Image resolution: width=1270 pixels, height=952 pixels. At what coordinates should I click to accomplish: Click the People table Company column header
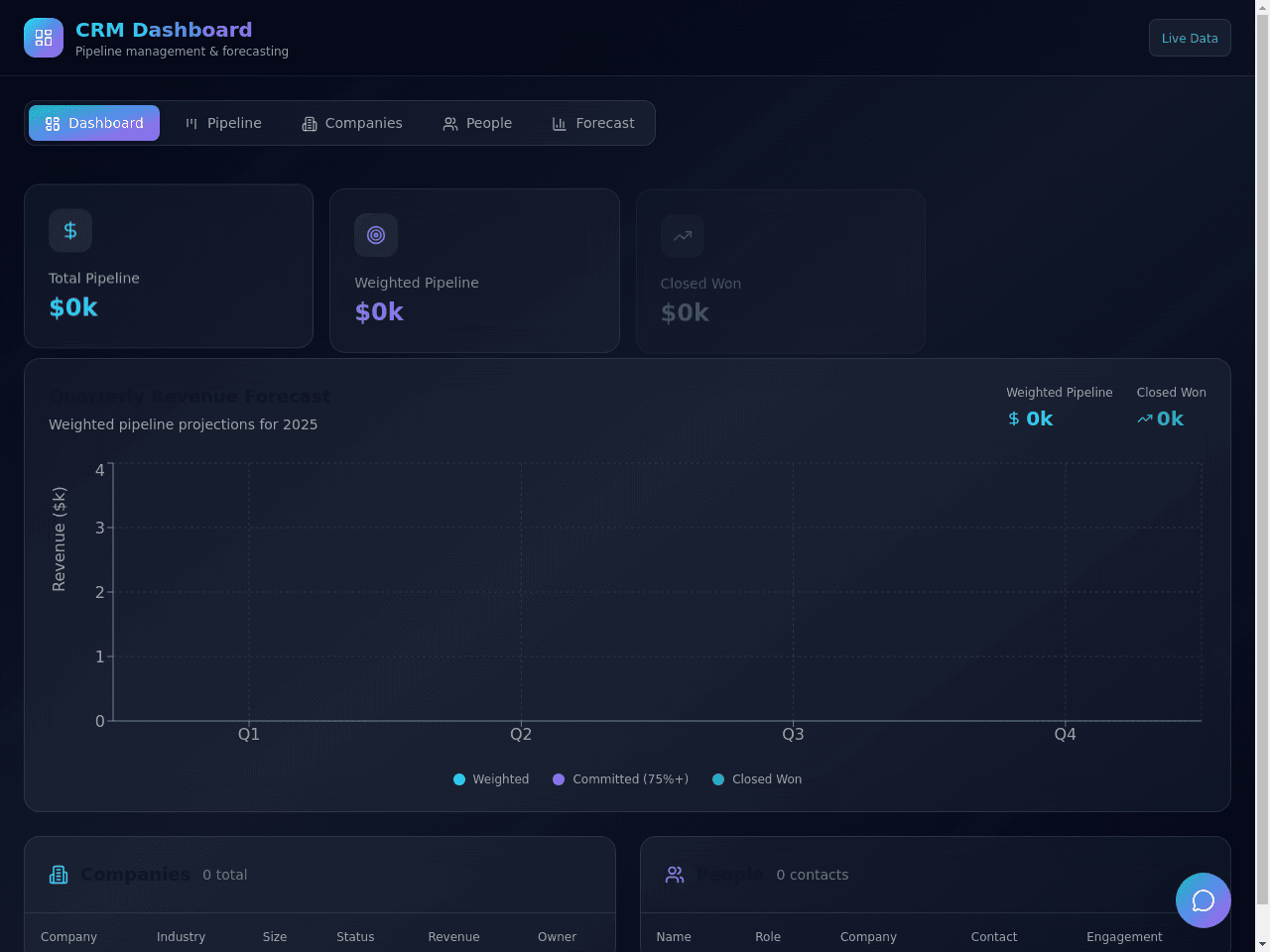coord(868,937)
